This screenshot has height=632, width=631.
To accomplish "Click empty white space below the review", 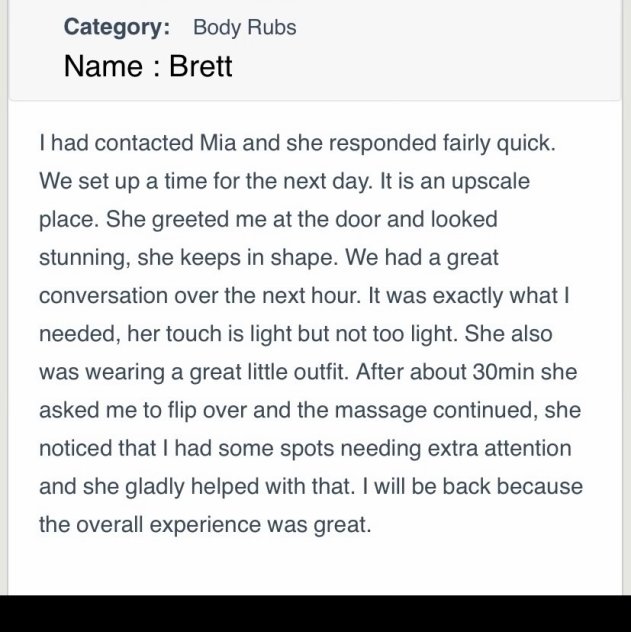I will 314,568.
